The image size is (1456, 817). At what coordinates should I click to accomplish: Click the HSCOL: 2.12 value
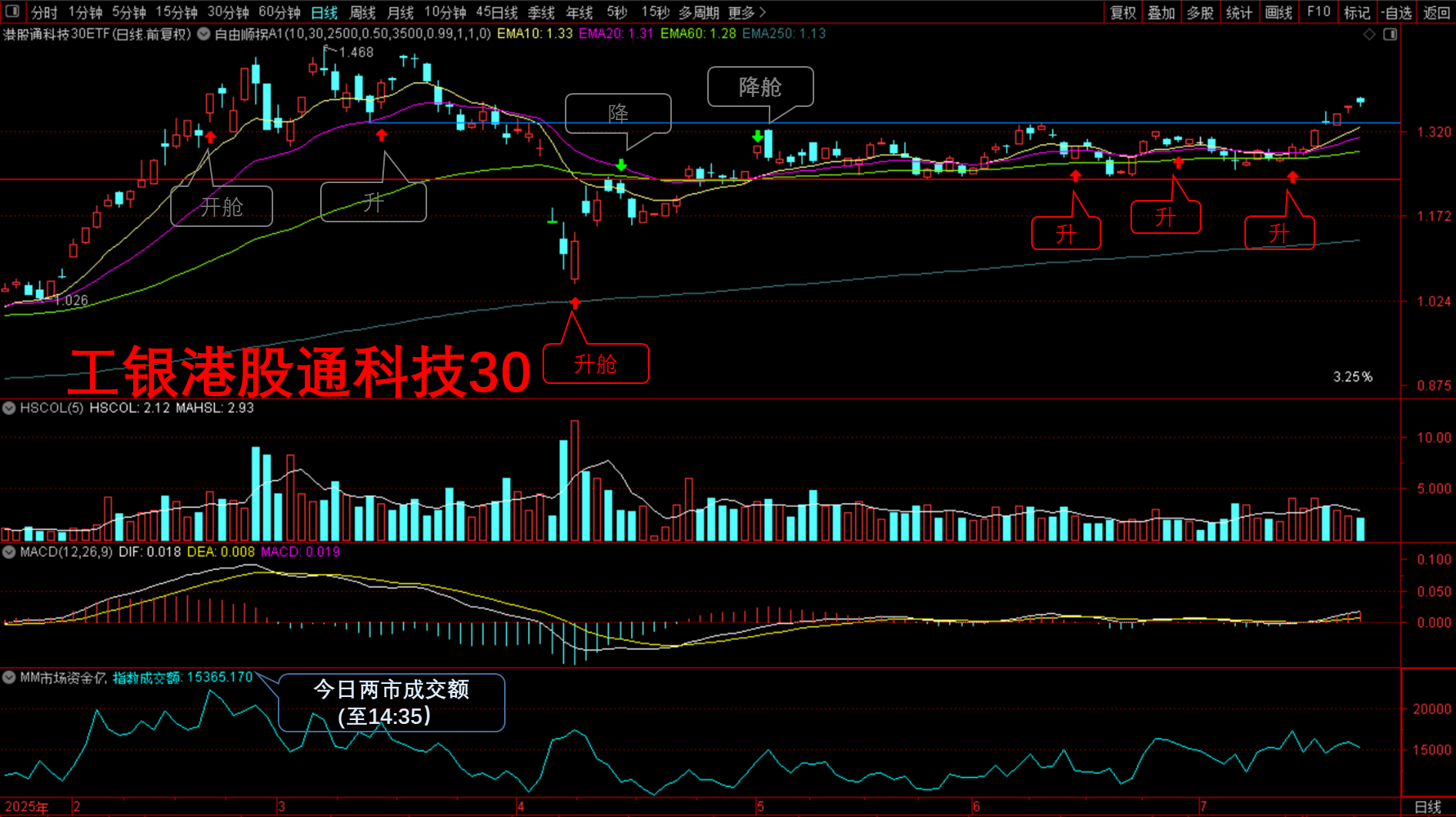(129, 408)
